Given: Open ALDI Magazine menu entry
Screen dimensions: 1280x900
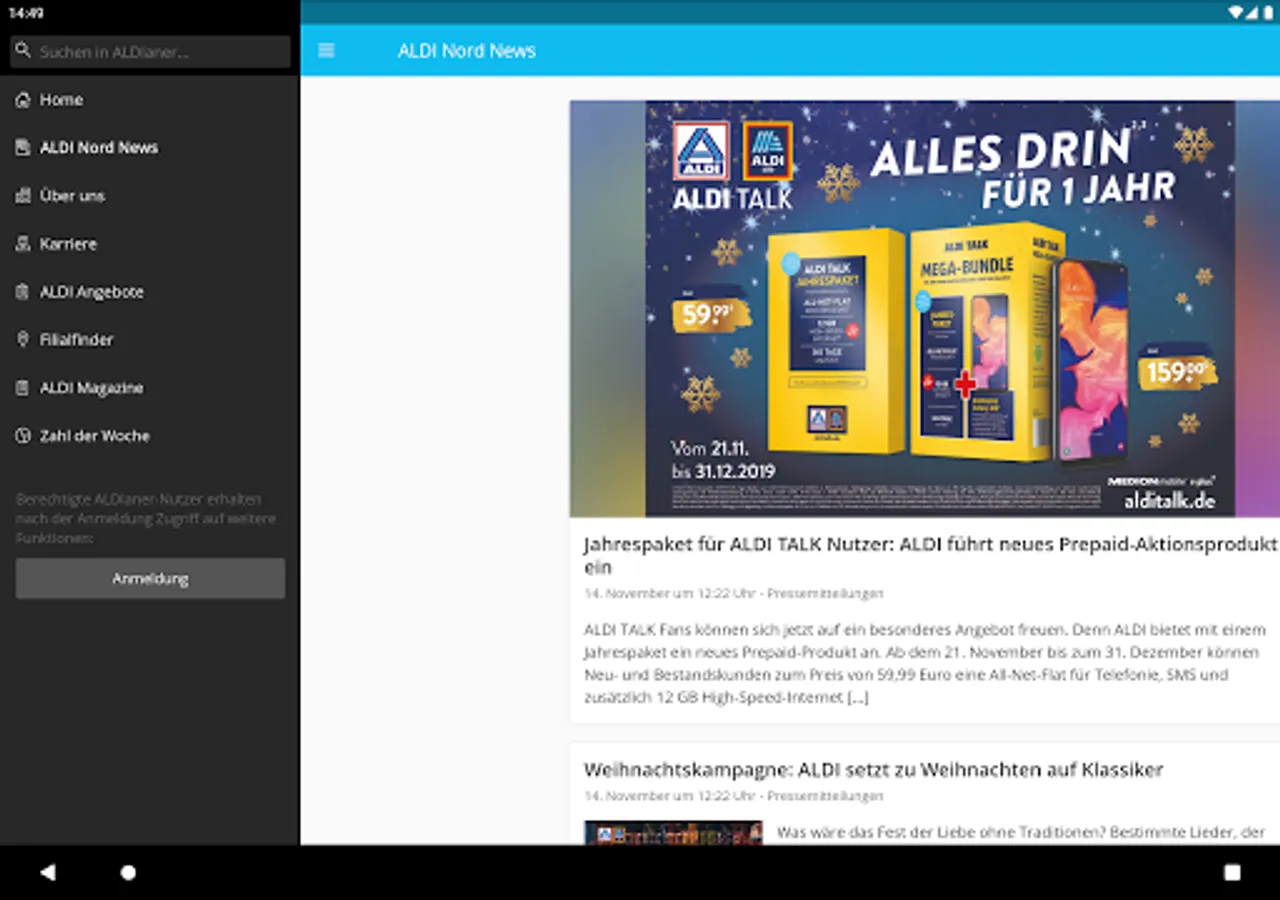Looking at the screenshot, I should click(x=150, y=388).
